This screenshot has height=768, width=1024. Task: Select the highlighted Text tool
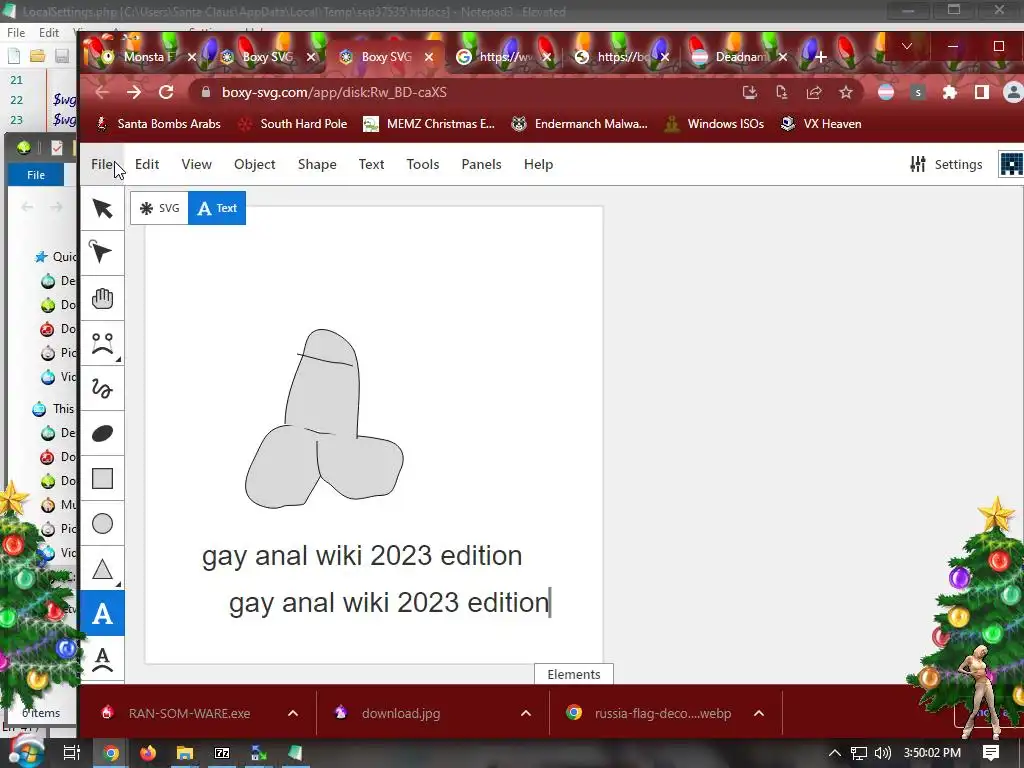[x=103, y=614]
